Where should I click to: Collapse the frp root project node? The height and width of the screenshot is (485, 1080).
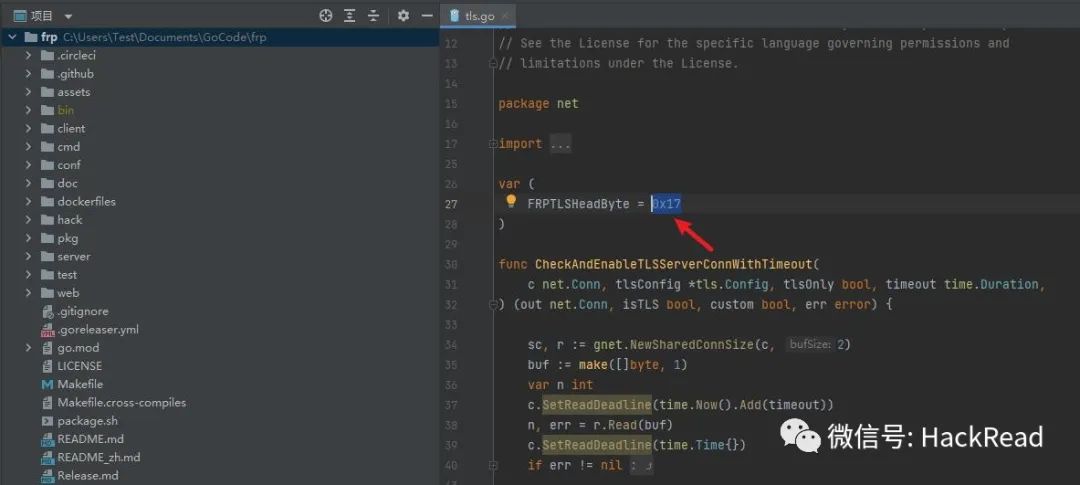click(11, 37)
